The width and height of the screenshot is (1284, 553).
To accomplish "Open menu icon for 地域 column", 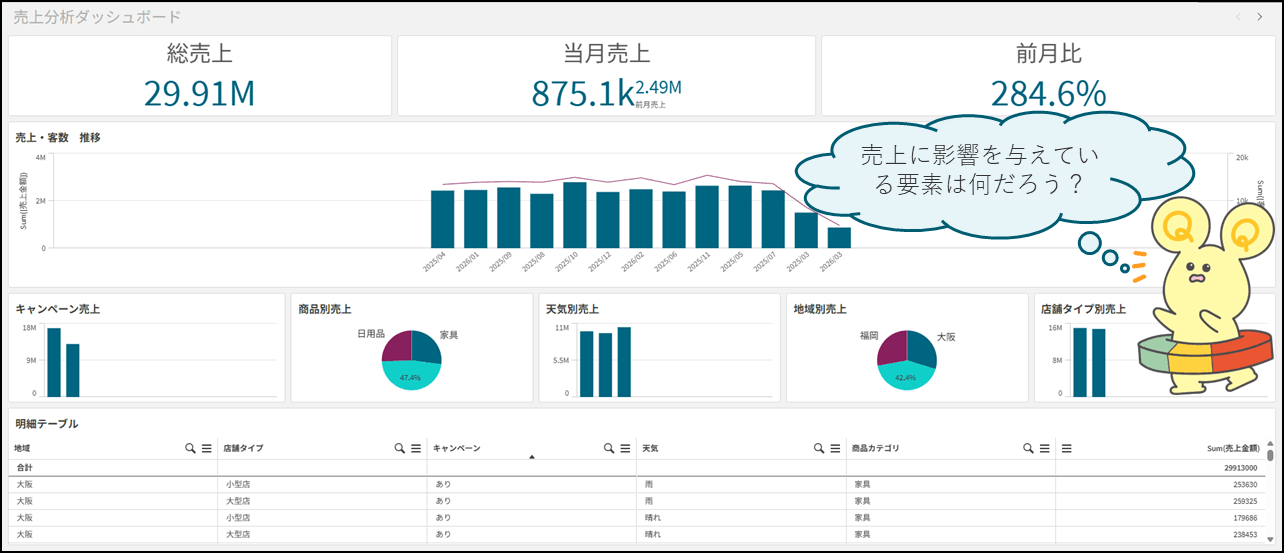I will coord(206,449).
